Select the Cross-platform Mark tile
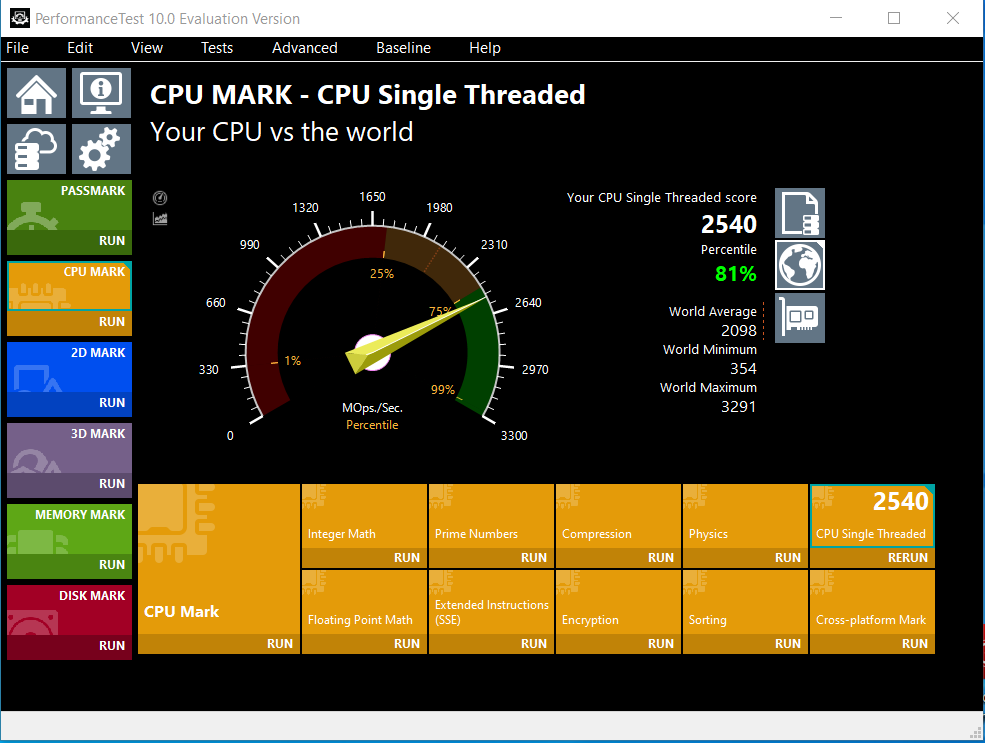Viewport: 985px width, 743px height. click(x=872, y=602)
